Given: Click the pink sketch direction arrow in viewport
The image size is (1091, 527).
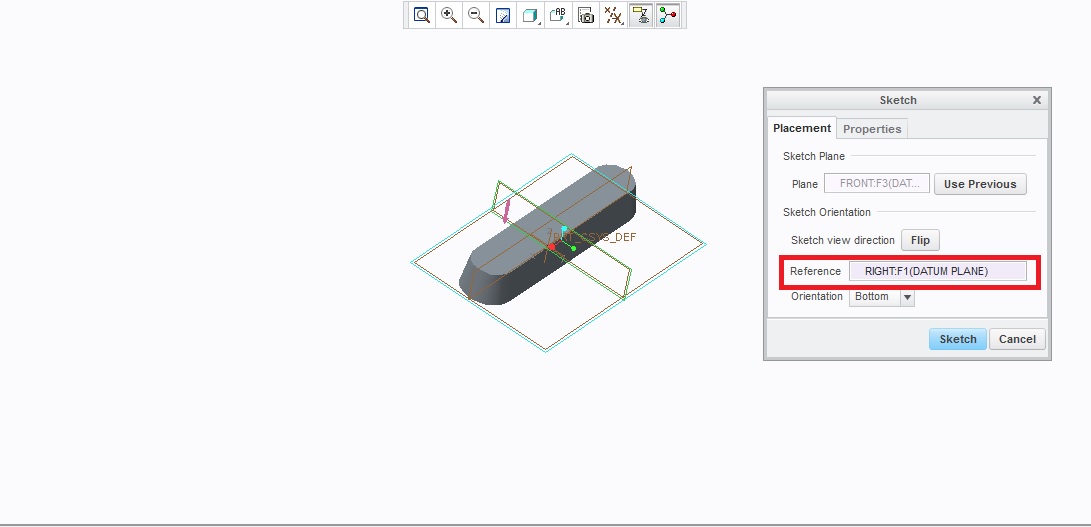Looking at the screenshot, I should [x=507, y=211].
